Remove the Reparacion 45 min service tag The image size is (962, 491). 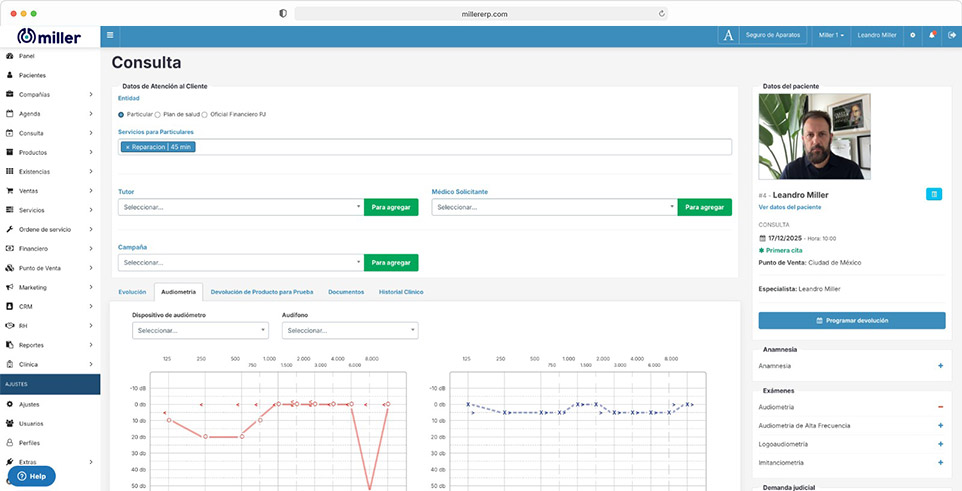coord(128,147)
